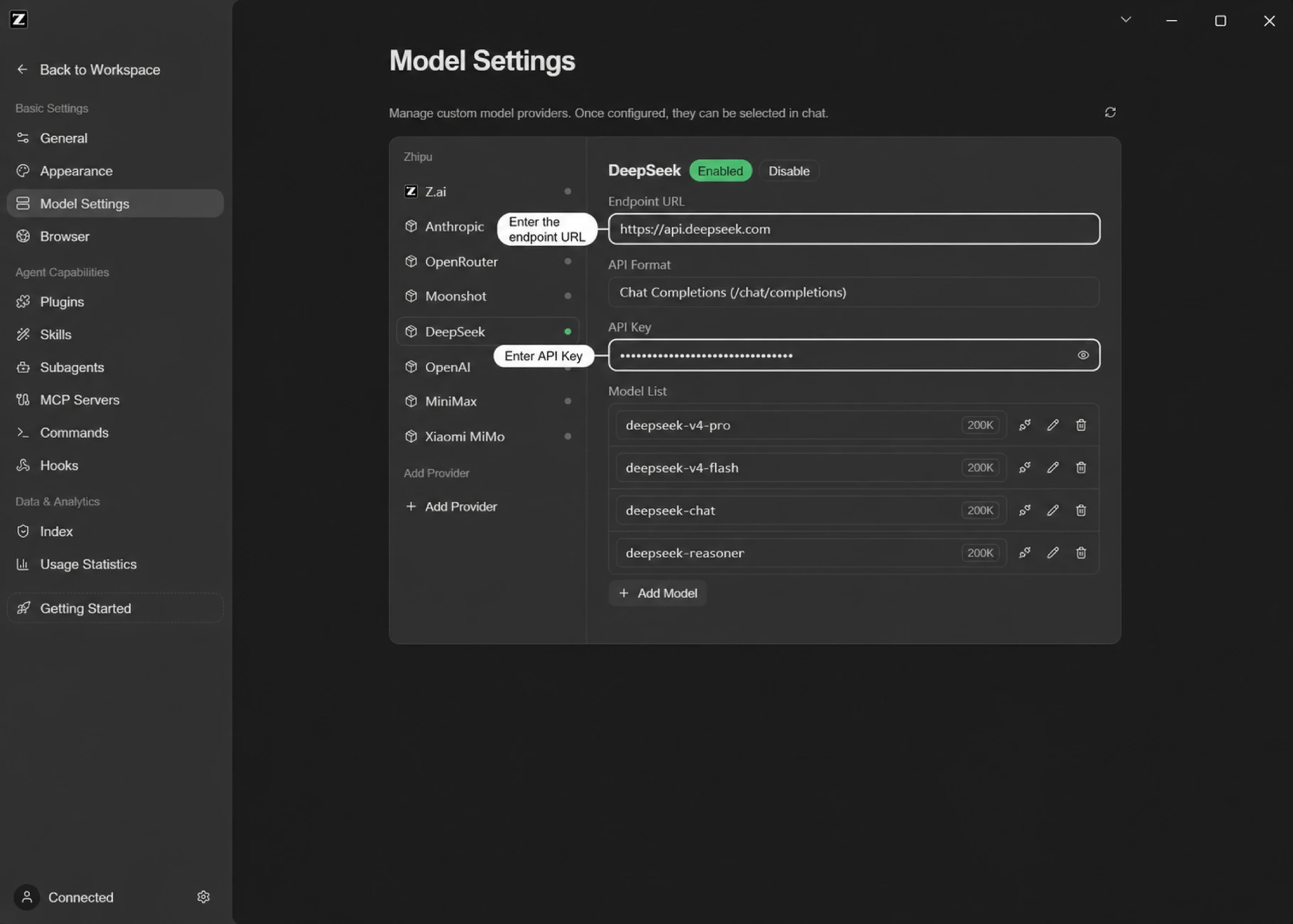This screenshot has height=924, width=1293.
Task: Minimize the application window
Action: pos(1171,21)
